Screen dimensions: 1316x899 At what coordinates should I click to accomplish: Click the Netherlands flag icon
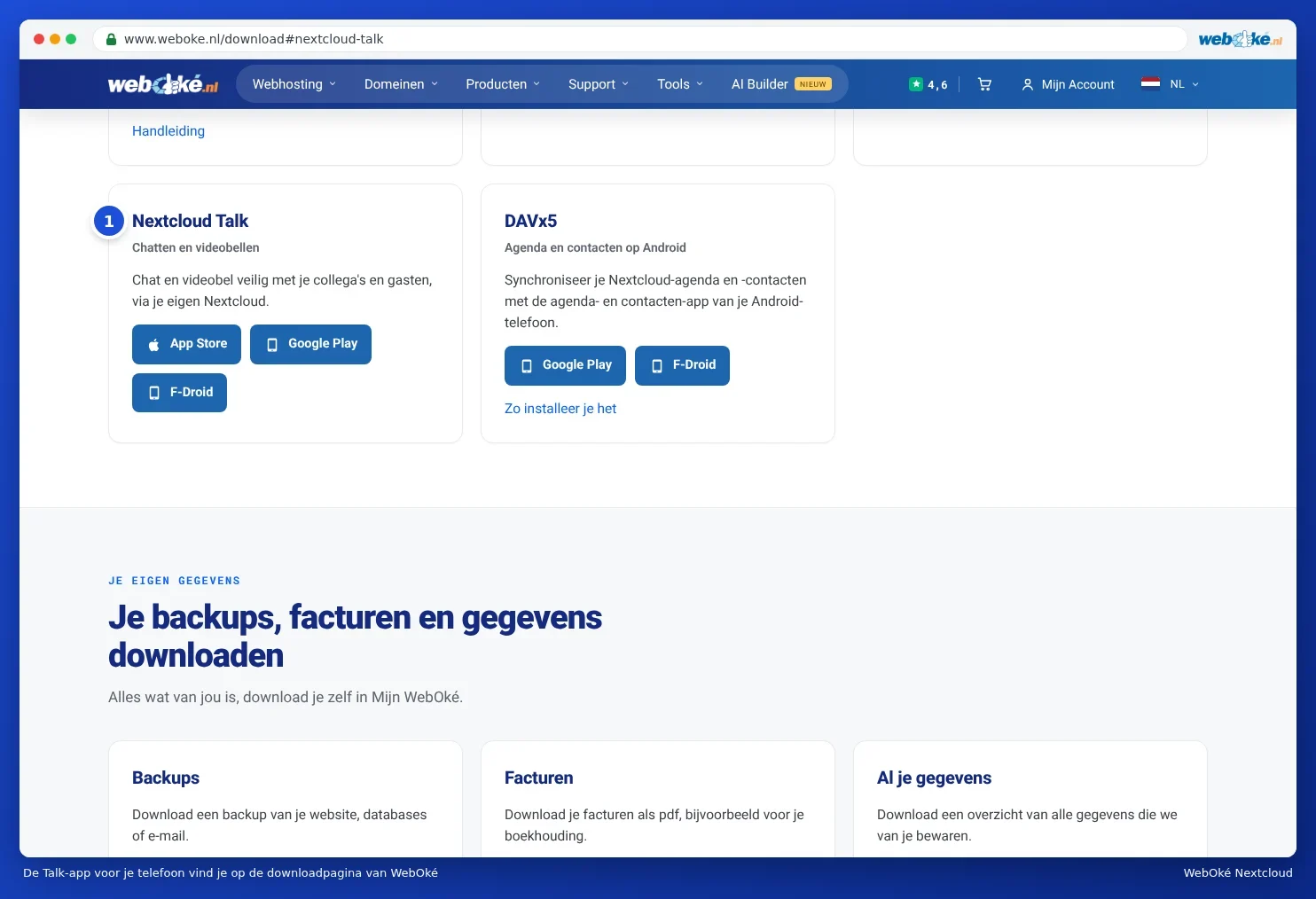click(x=1150, y=84)
